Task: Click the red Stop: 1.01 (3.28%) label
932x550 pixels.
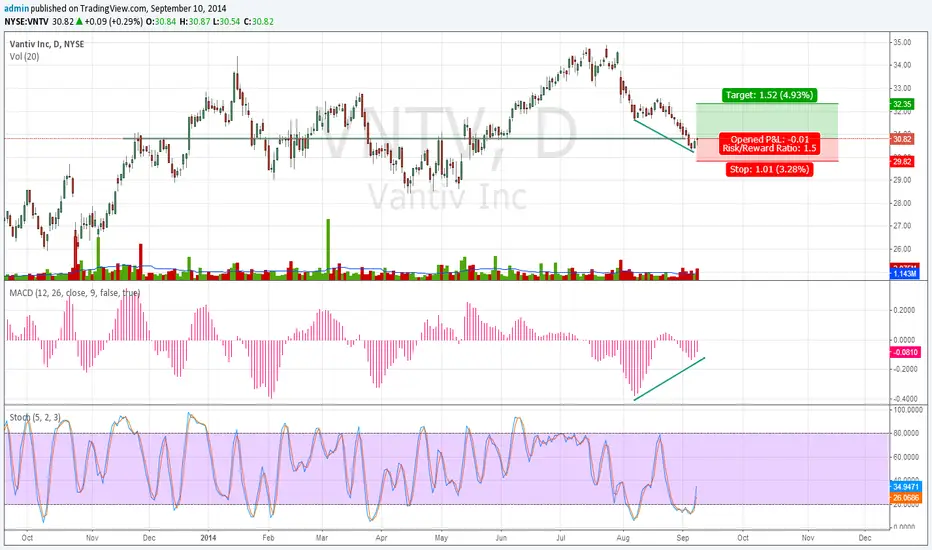Action: [769, 169]
